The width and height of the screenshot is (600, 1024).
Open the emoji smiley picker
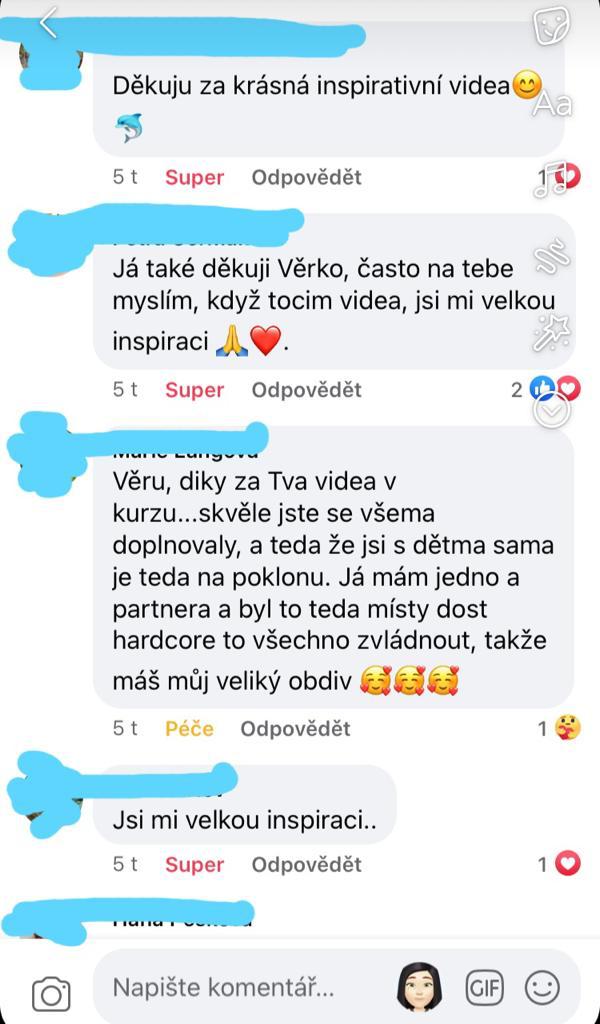(542, 987)
